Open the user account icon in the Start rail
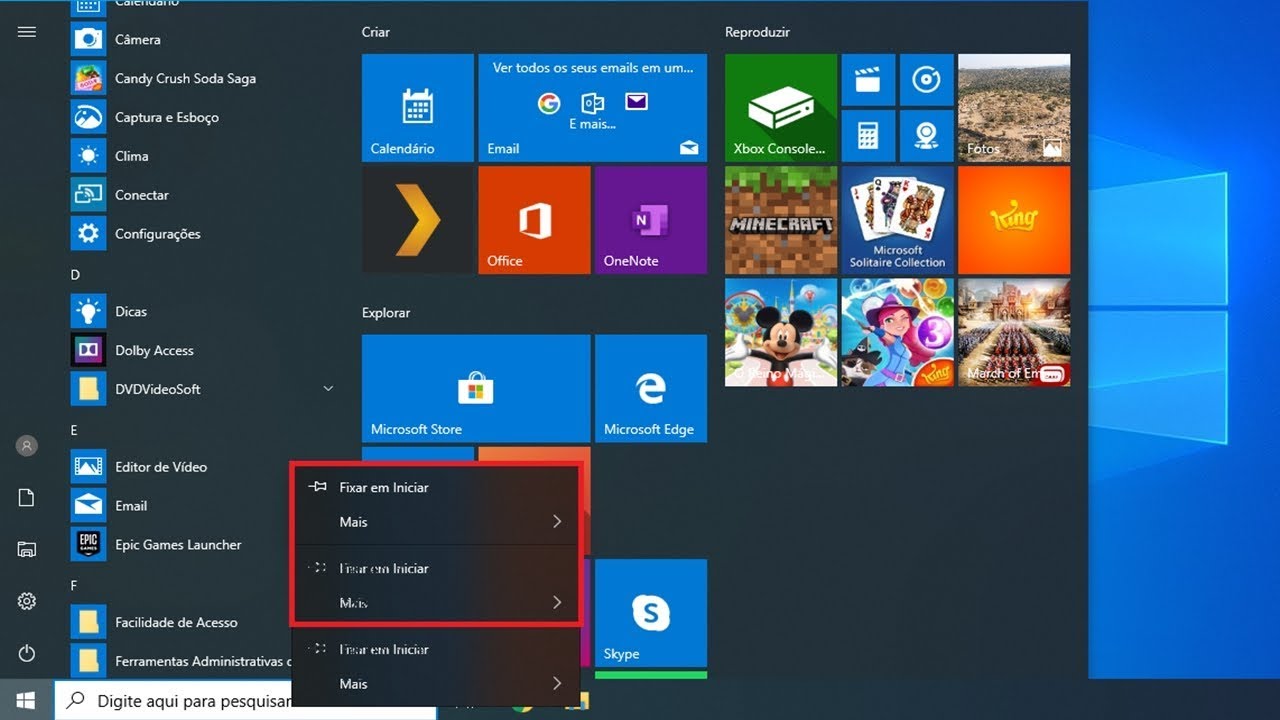This screenshot has width=1280, height=720. point(27,446)
